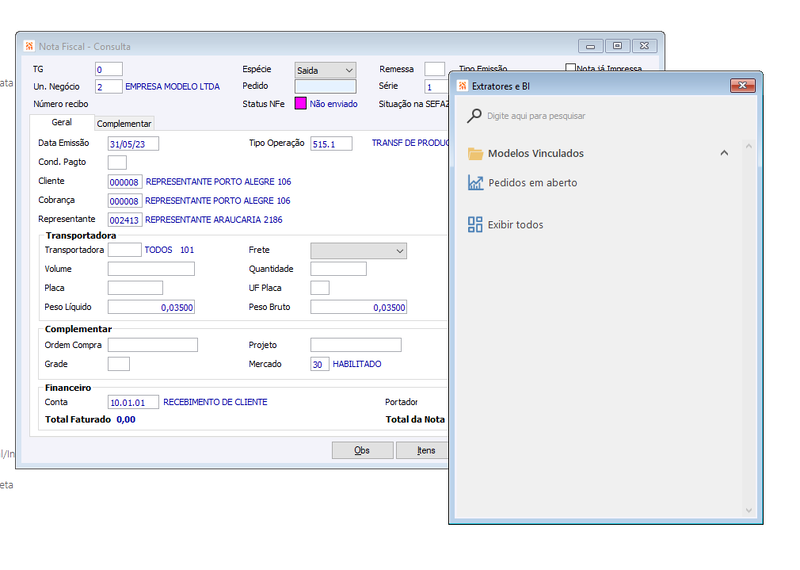Click the Pedido input field
The height and width of the screenshot is (570, 800).
click(x=326, y=86)
